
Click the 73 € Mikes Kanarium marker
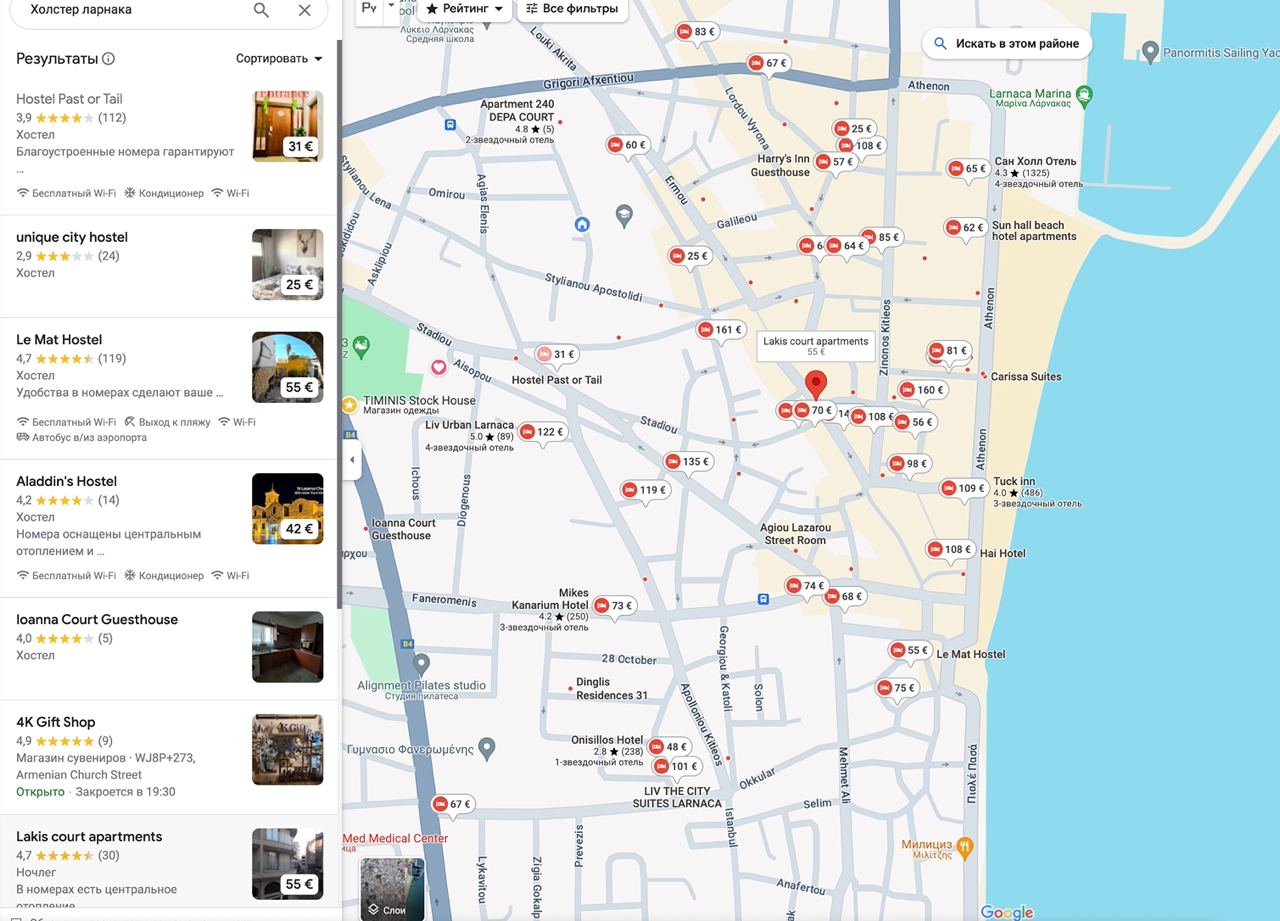614,606
